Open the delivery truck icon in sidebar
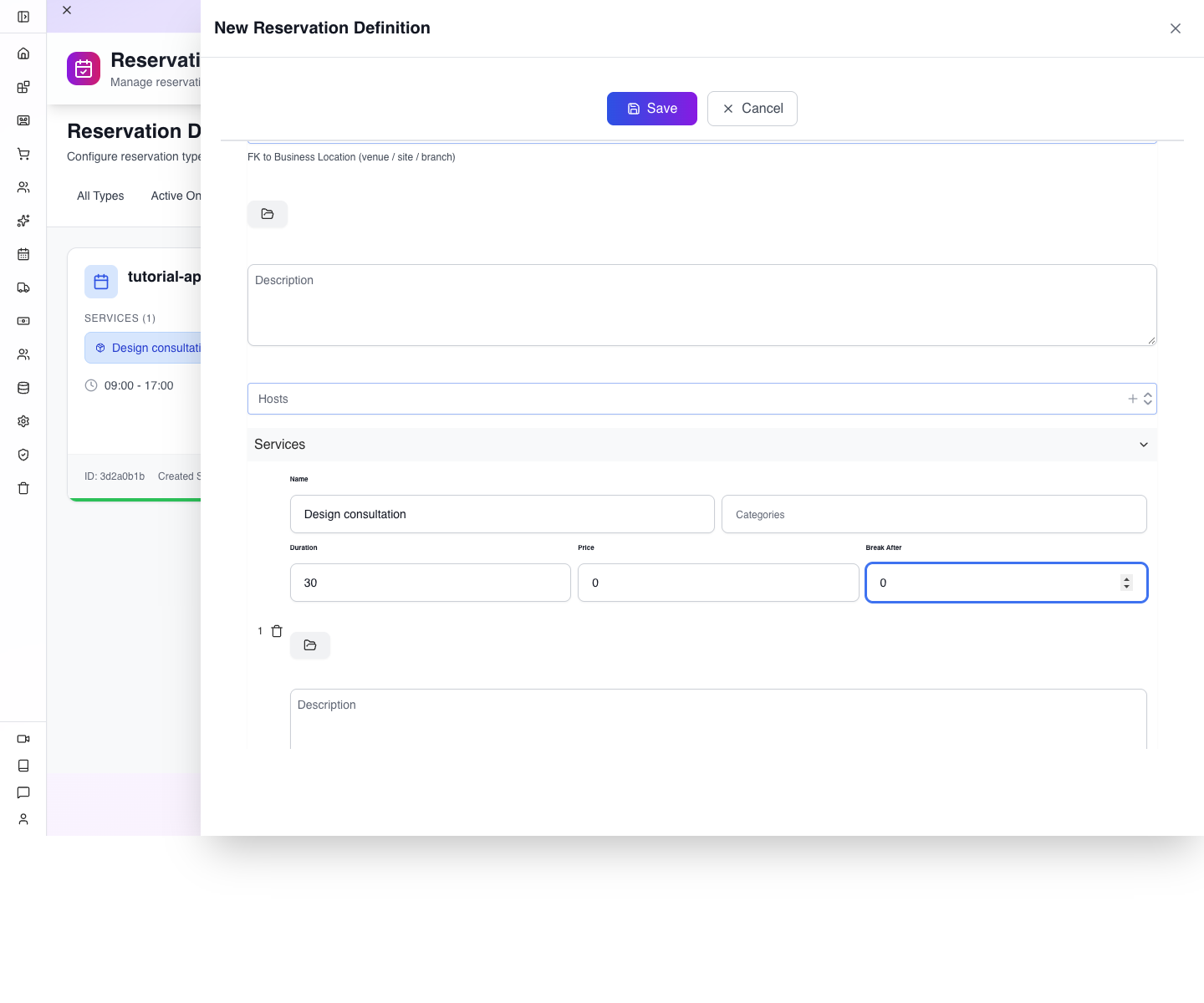 (x=23, y=288)
